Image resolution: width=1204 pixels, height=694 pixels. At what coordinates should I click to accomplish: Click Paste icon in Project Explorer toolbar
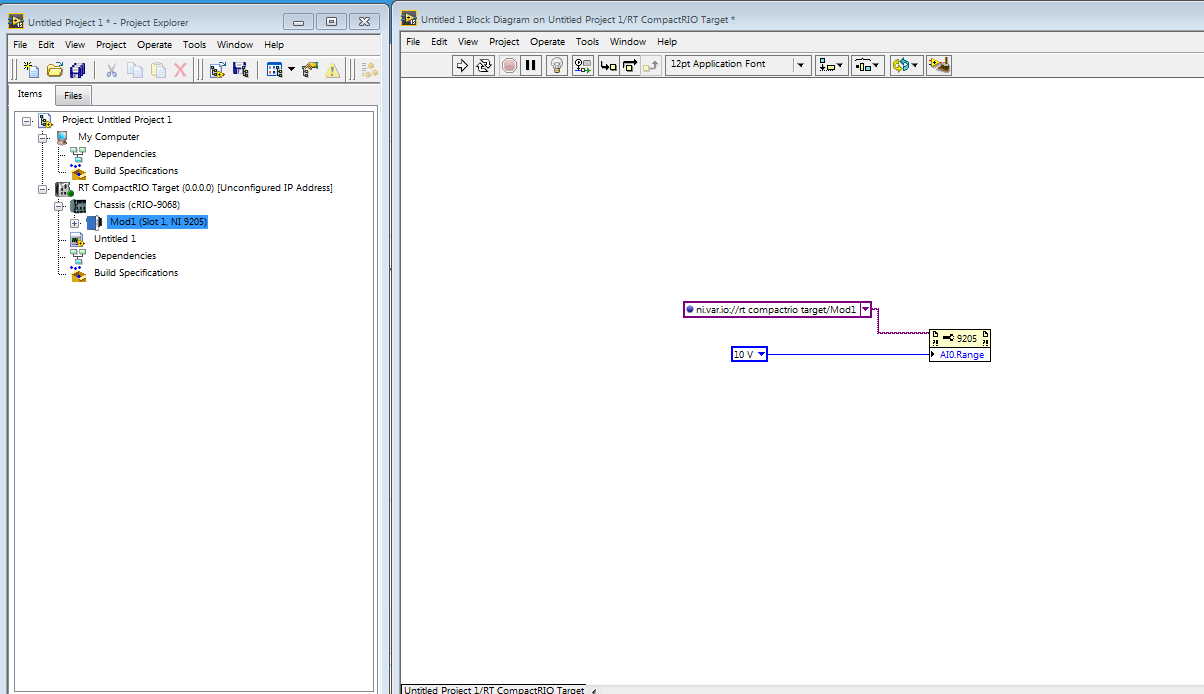coord(158,70)
